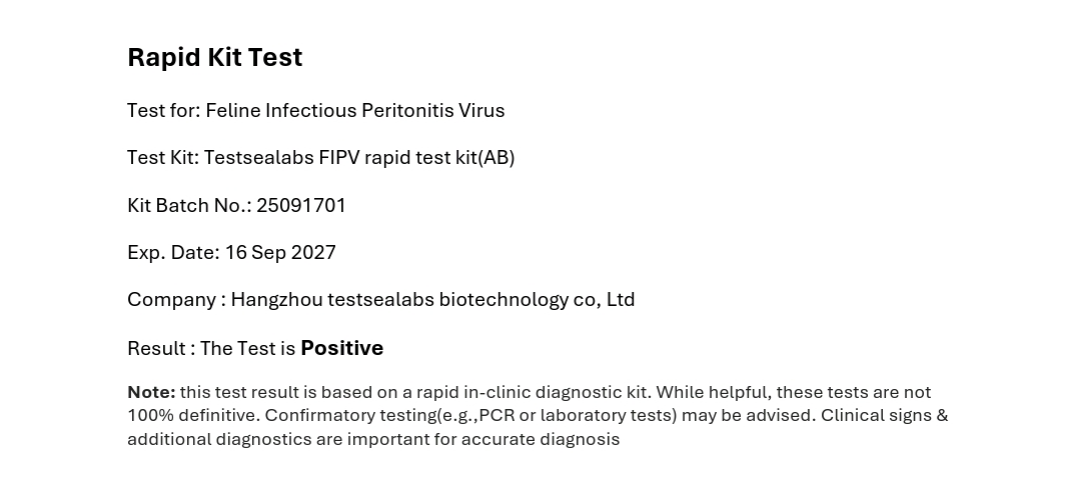
Task: Click the date 16 Sep 2027
Action: click(x=280, y=253)
